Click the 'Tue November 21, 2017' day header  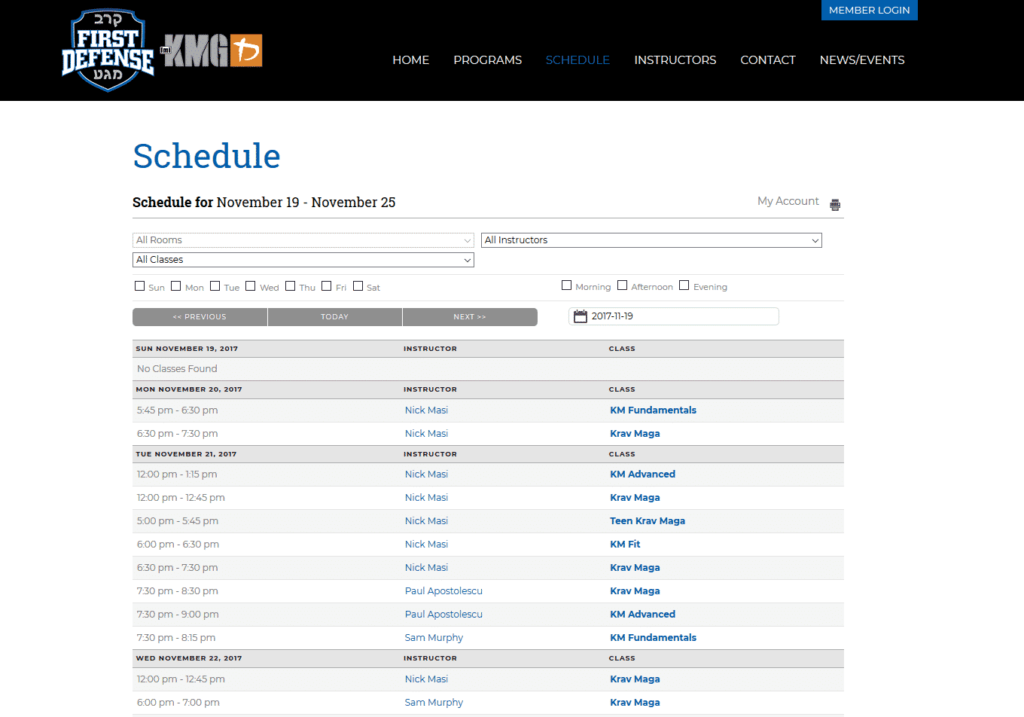point(186,454)
